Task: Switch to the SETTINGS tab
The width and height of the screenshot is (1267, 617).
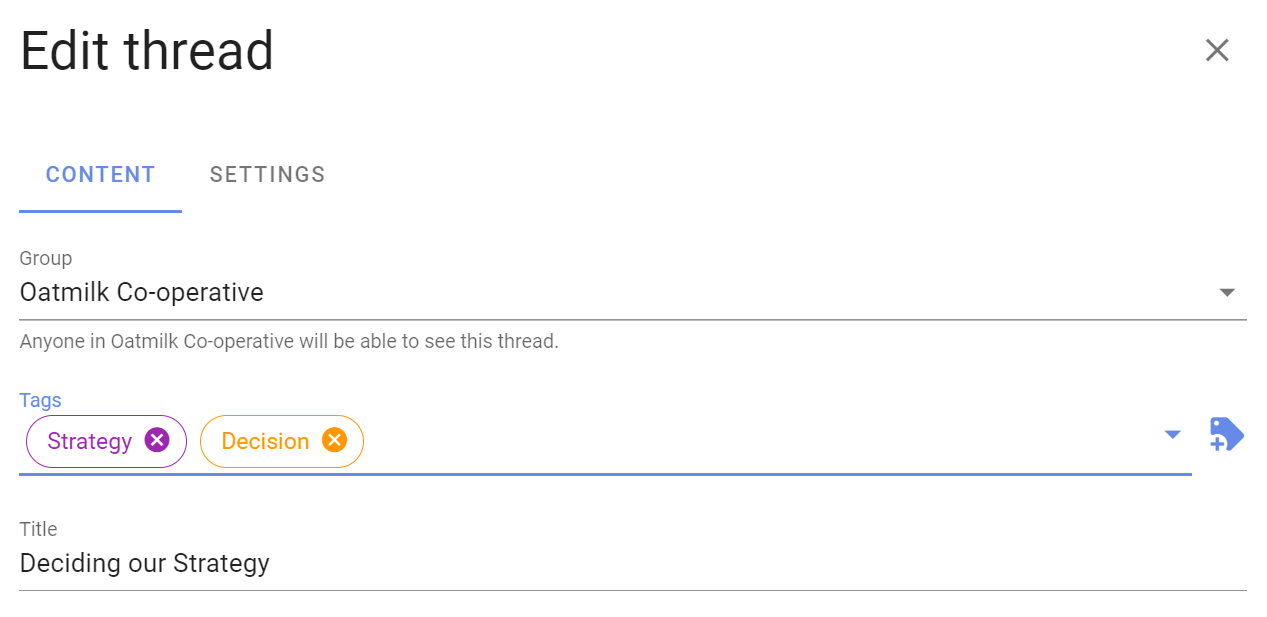Action: [x=267, y=174]
